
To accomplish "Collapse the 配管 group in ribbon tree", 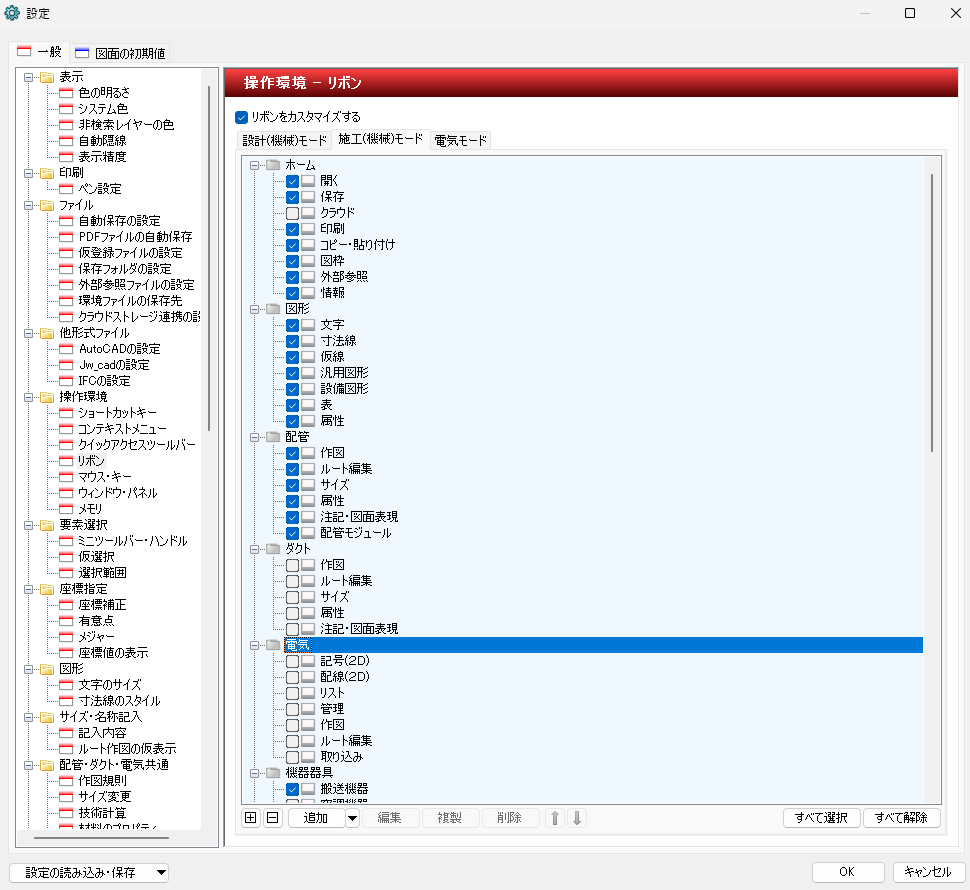I will (x=255, y=437).
